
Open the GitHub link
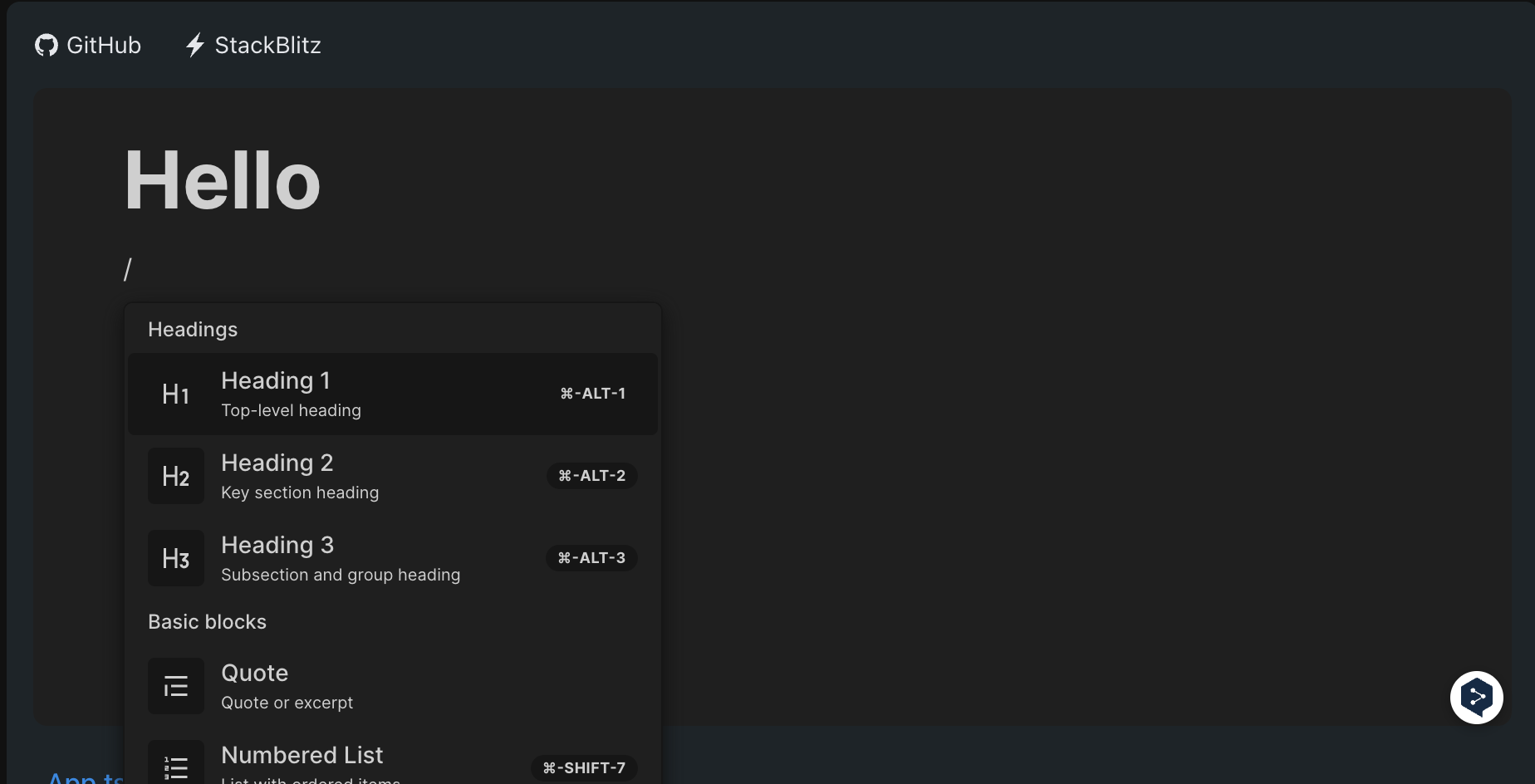pos(88,45)
